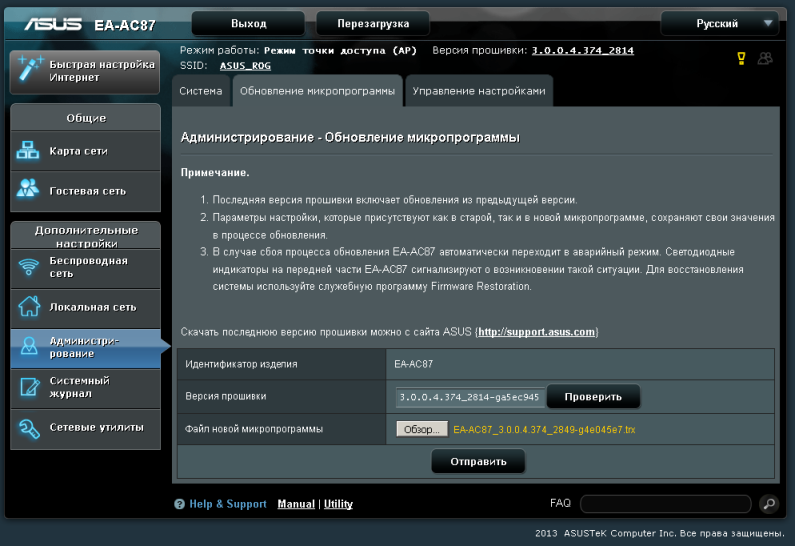Open Карта сети in the sidebar
The image size is (795, 546).
[85, 151]
